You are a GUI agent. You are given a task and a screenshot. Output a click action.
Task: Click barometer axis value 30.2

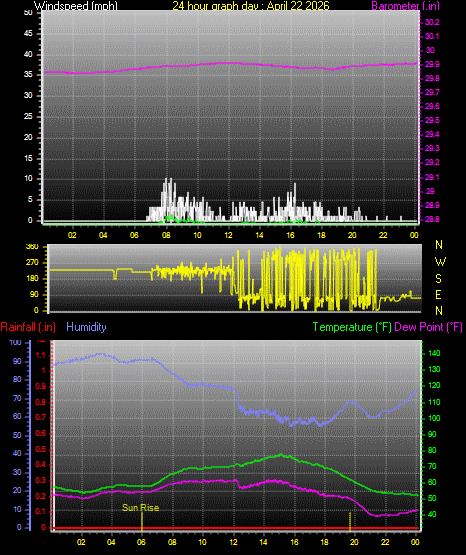point(432,22)
